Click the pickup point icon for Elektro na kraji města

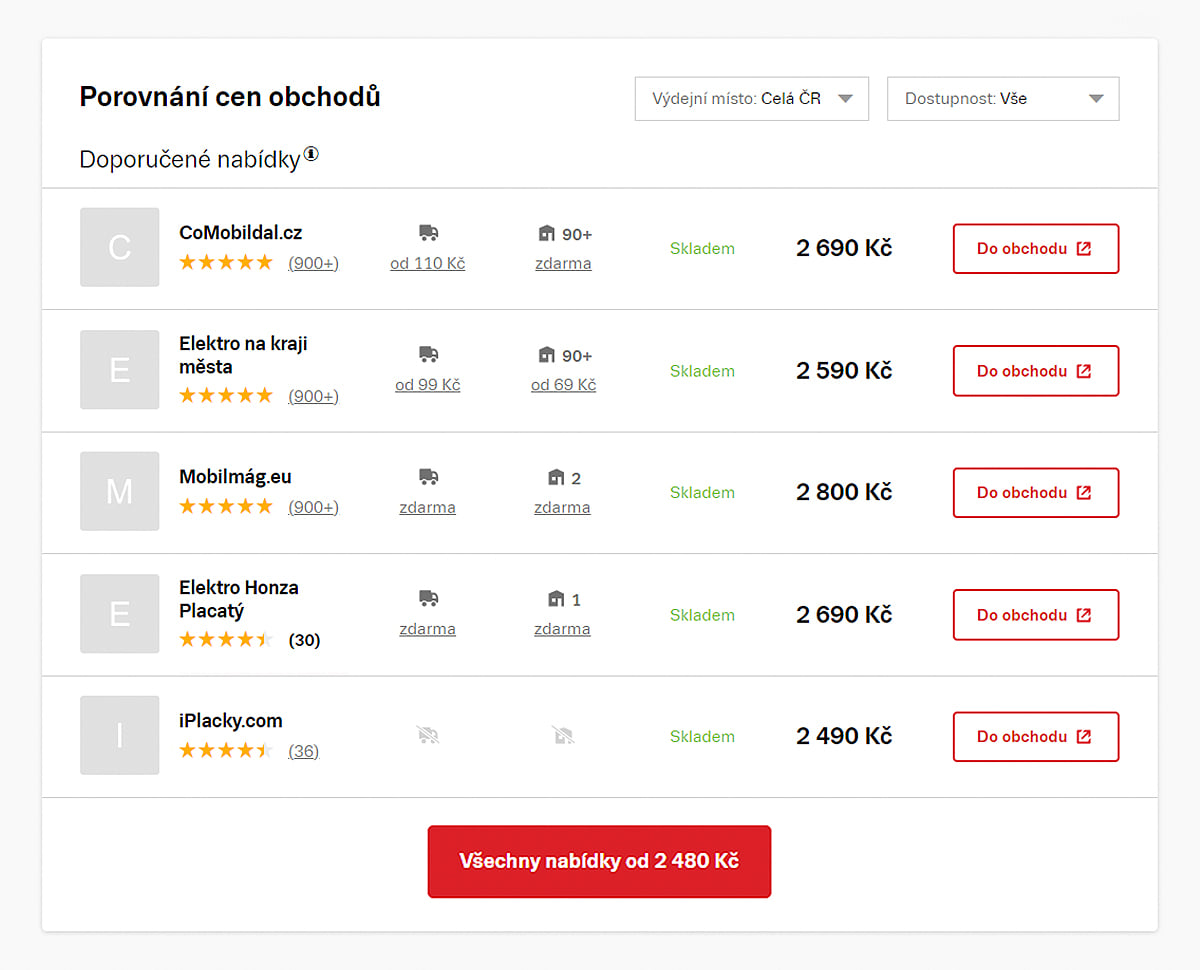(546, 354)
